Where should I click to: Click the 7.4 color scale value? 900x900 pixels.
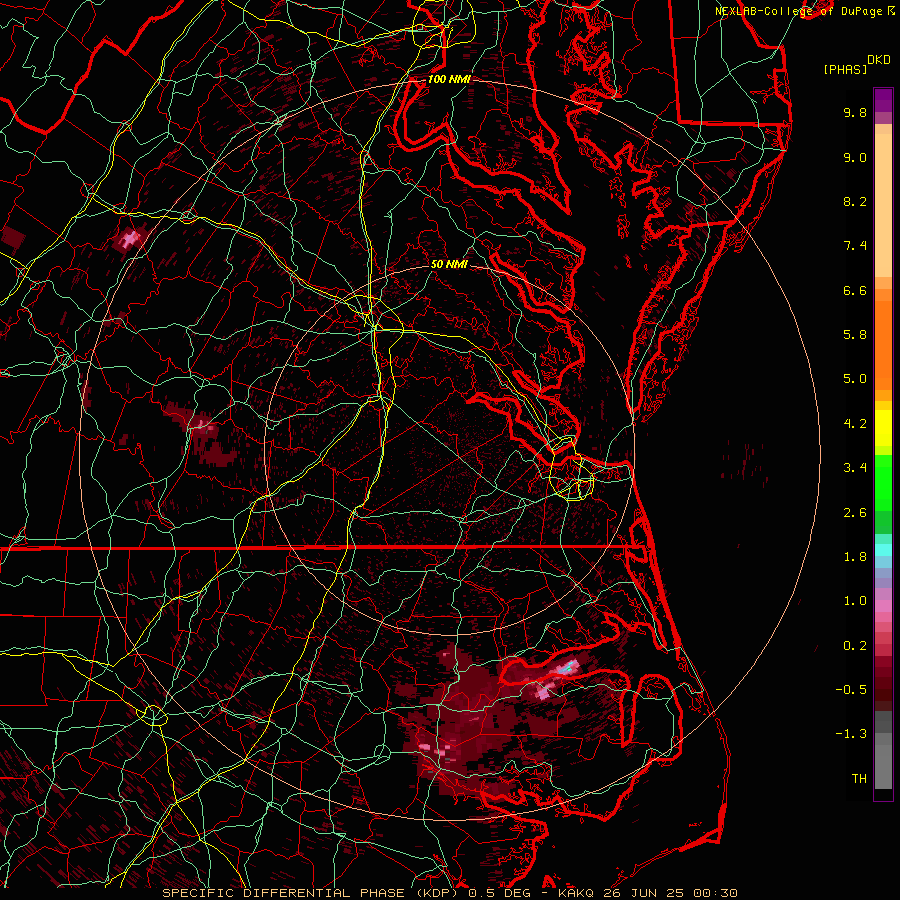(x=855, y=246)
